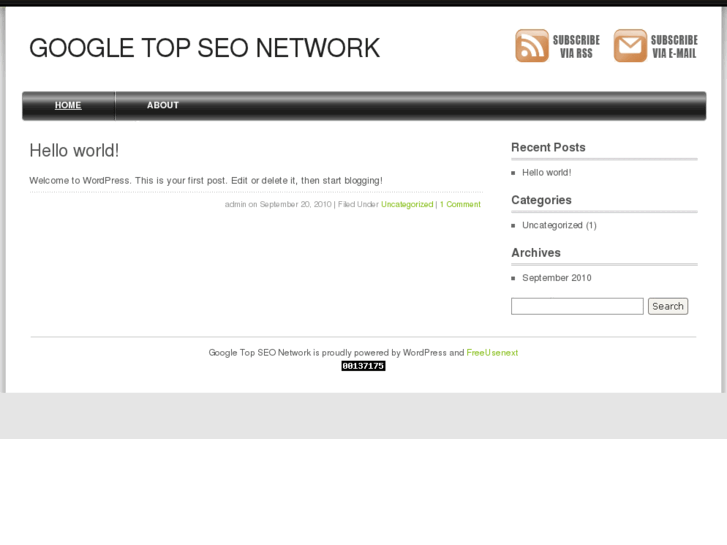
Task: Click into the sidebar search field
Action: tap(577, 306)
